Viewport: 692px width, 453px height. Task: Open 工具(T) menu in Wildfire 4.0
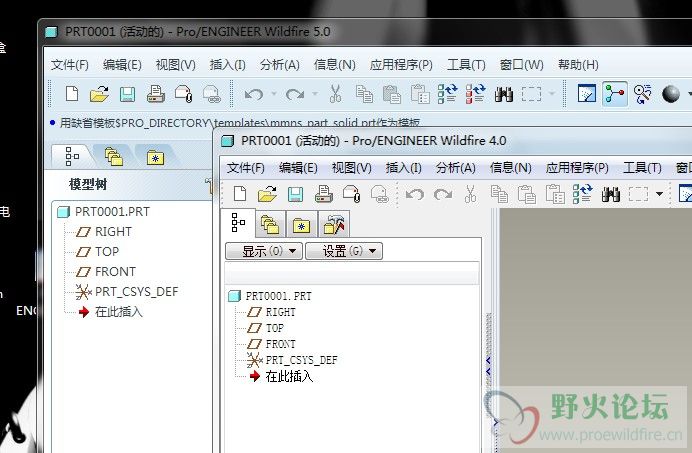pyautogui.click(x=642, y=168)
